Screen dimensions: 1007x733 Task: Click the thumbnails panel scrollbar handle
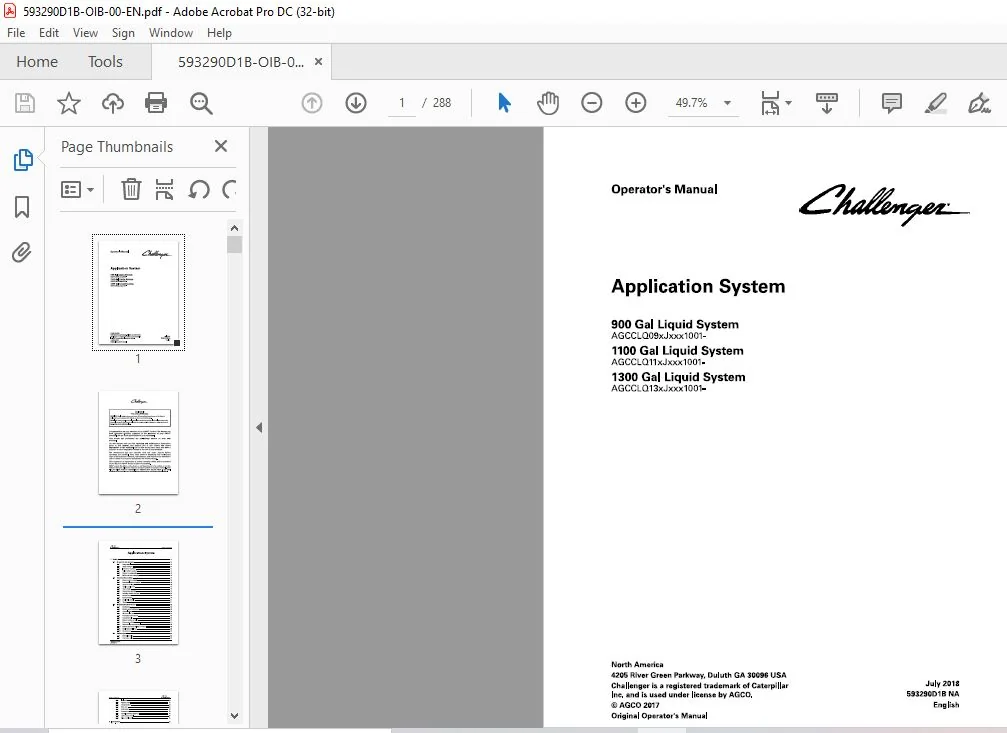[234, 245]
